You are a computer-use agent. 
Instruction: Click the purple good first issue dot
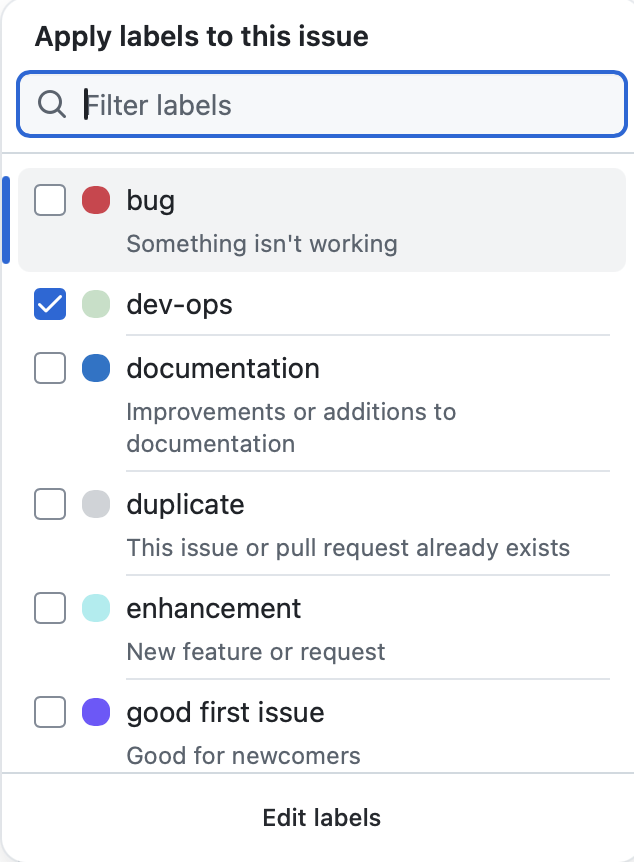(x=95, y=712)
